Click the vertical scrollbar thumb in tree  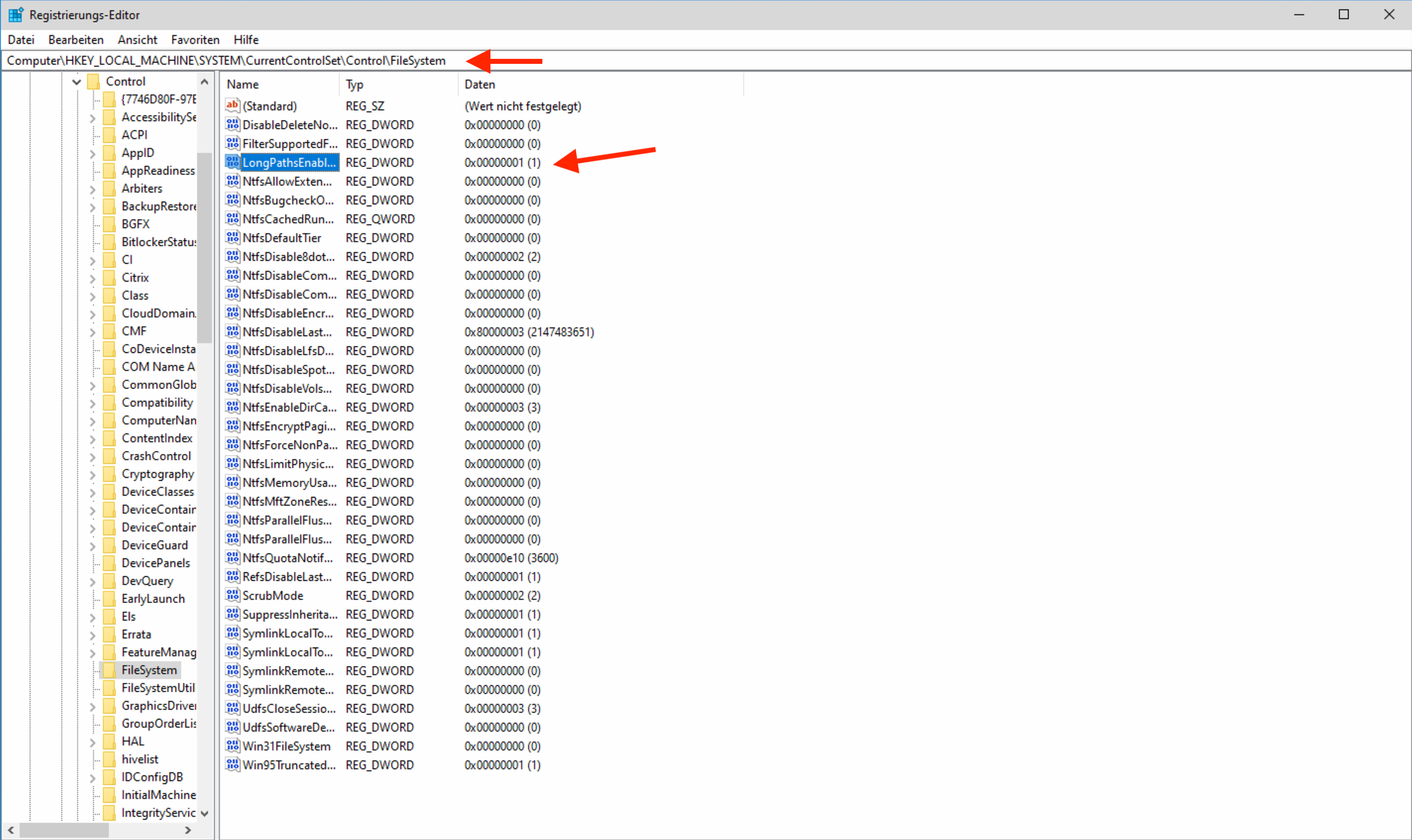205,248
